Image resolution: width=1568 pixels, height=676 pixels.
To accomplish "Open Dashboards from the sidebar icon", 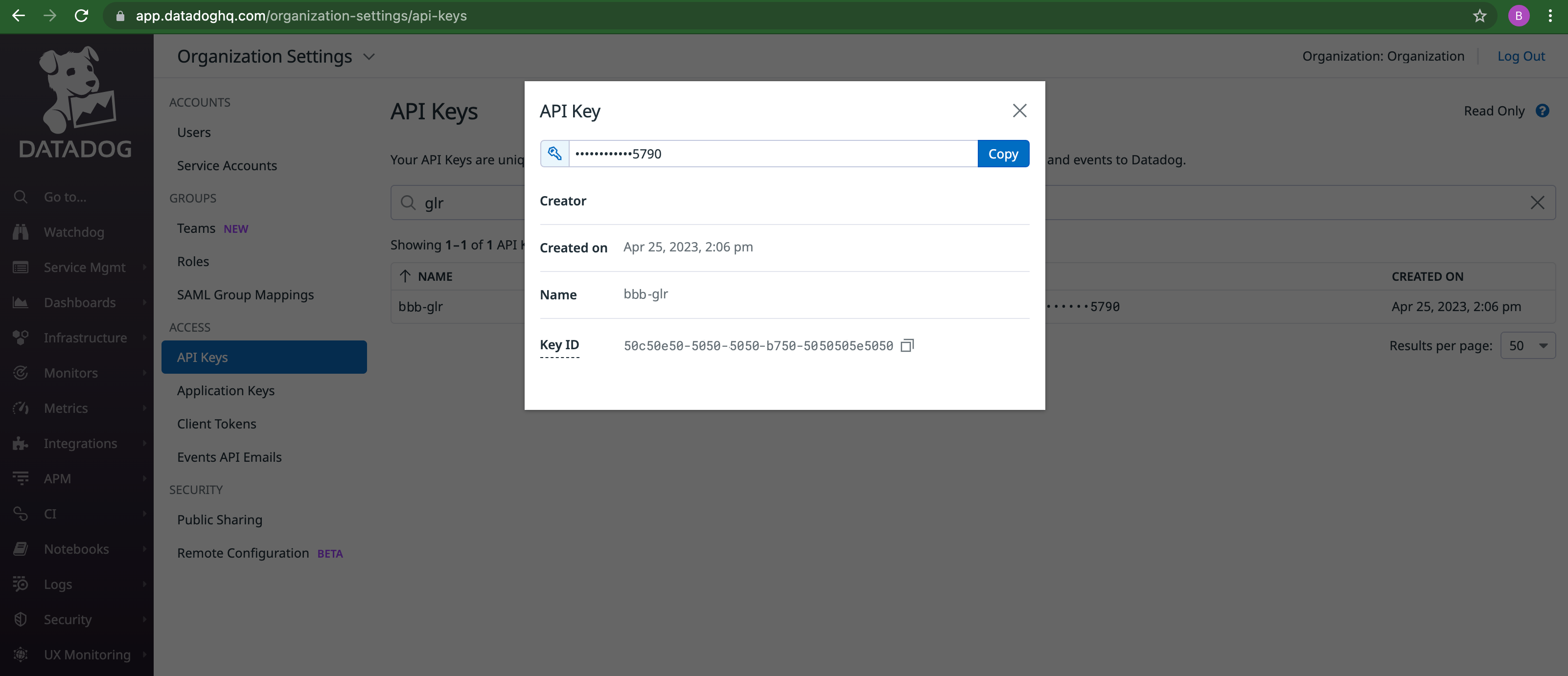I will tap(20, 302).
